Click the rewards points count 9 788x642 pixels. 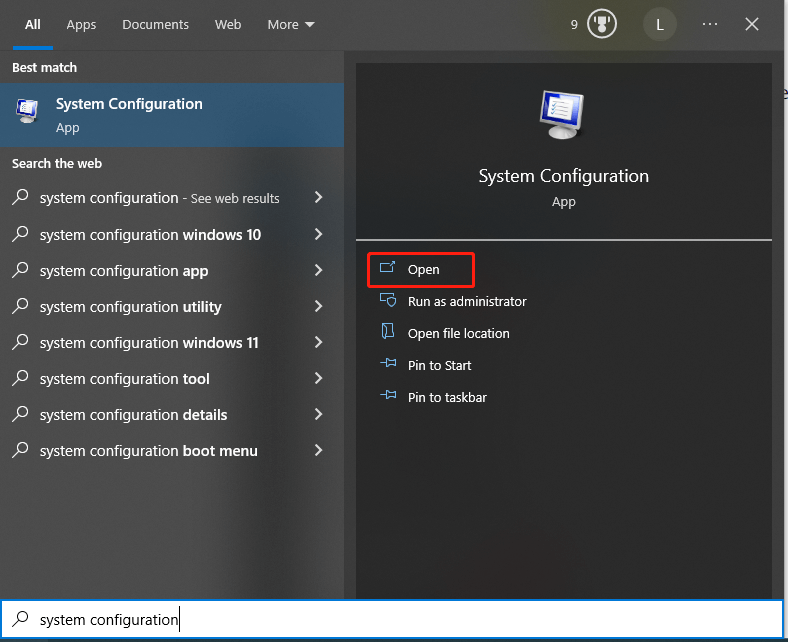pyautogui.click(x=574, y=24)
